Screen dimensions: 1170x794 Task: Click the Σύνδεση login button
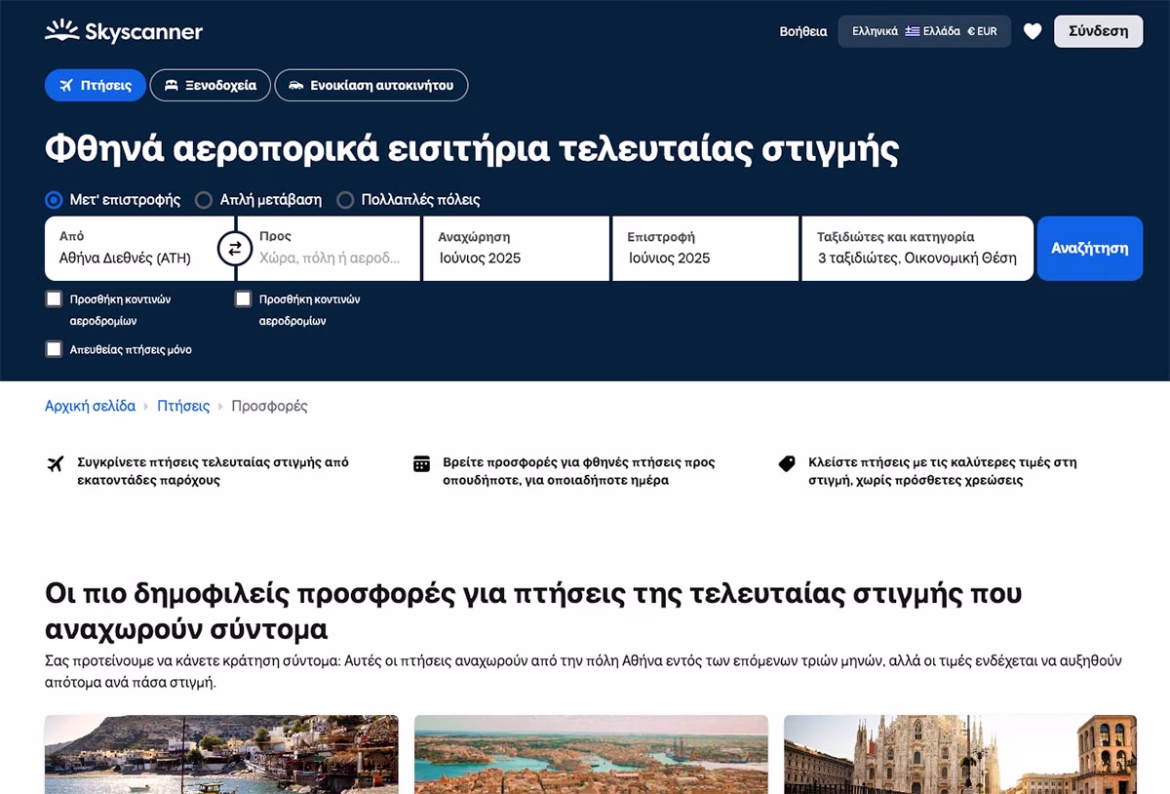pyautogui.click(x=1098, y=31)
